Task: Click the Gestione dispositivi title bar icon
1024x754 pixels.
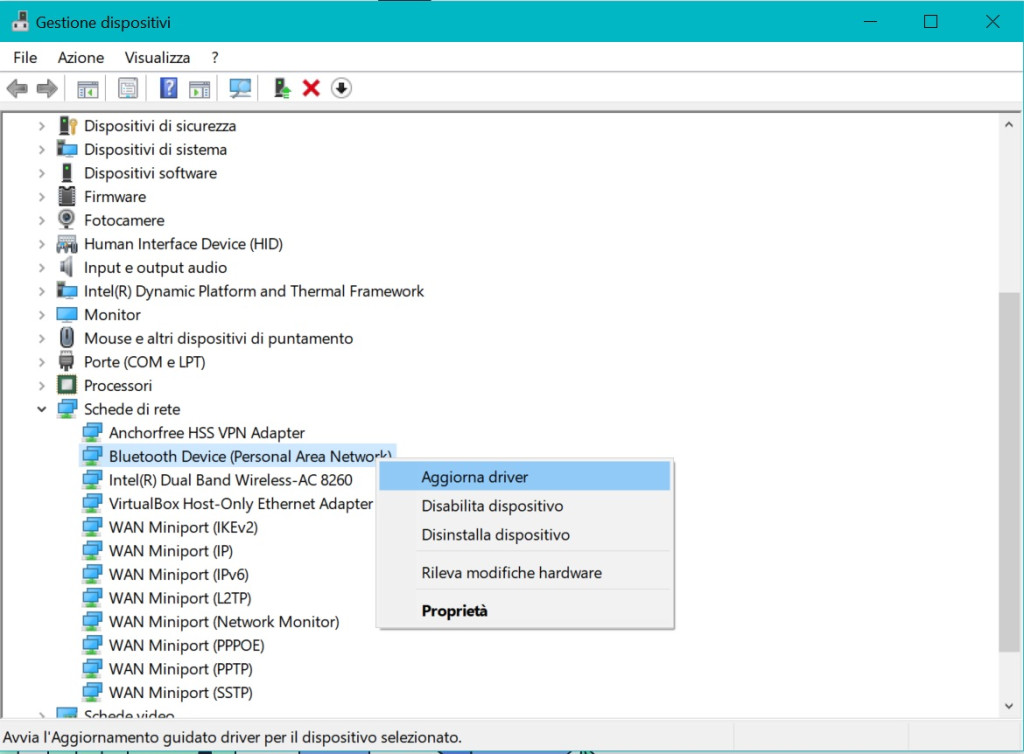Action: [20, 22]
